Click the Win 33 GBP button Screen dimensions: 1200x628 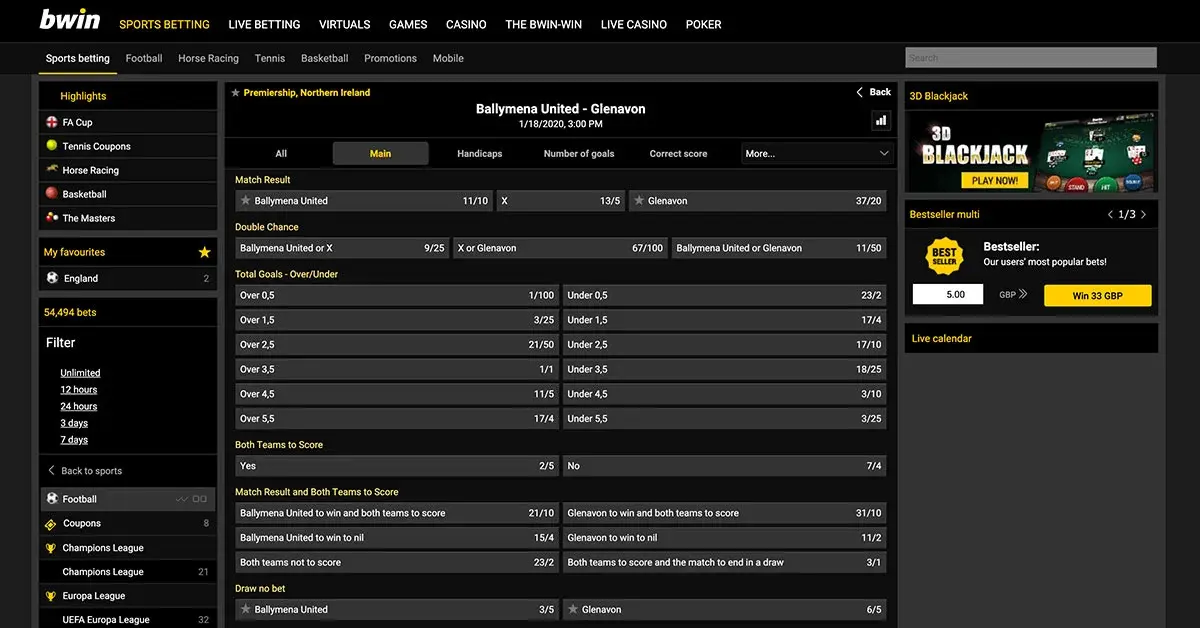pos(1098,295)
